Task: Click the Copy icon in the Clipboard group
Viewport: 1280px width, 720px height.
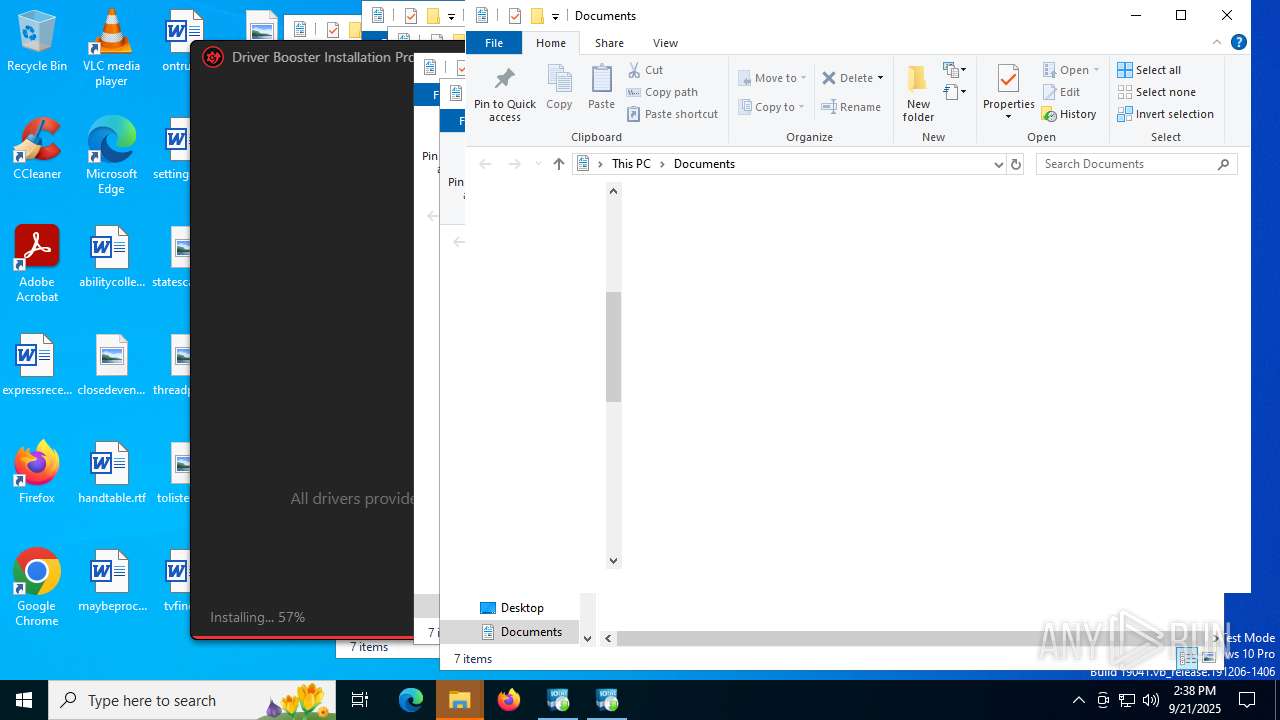Action: click(x=559, y=87)
